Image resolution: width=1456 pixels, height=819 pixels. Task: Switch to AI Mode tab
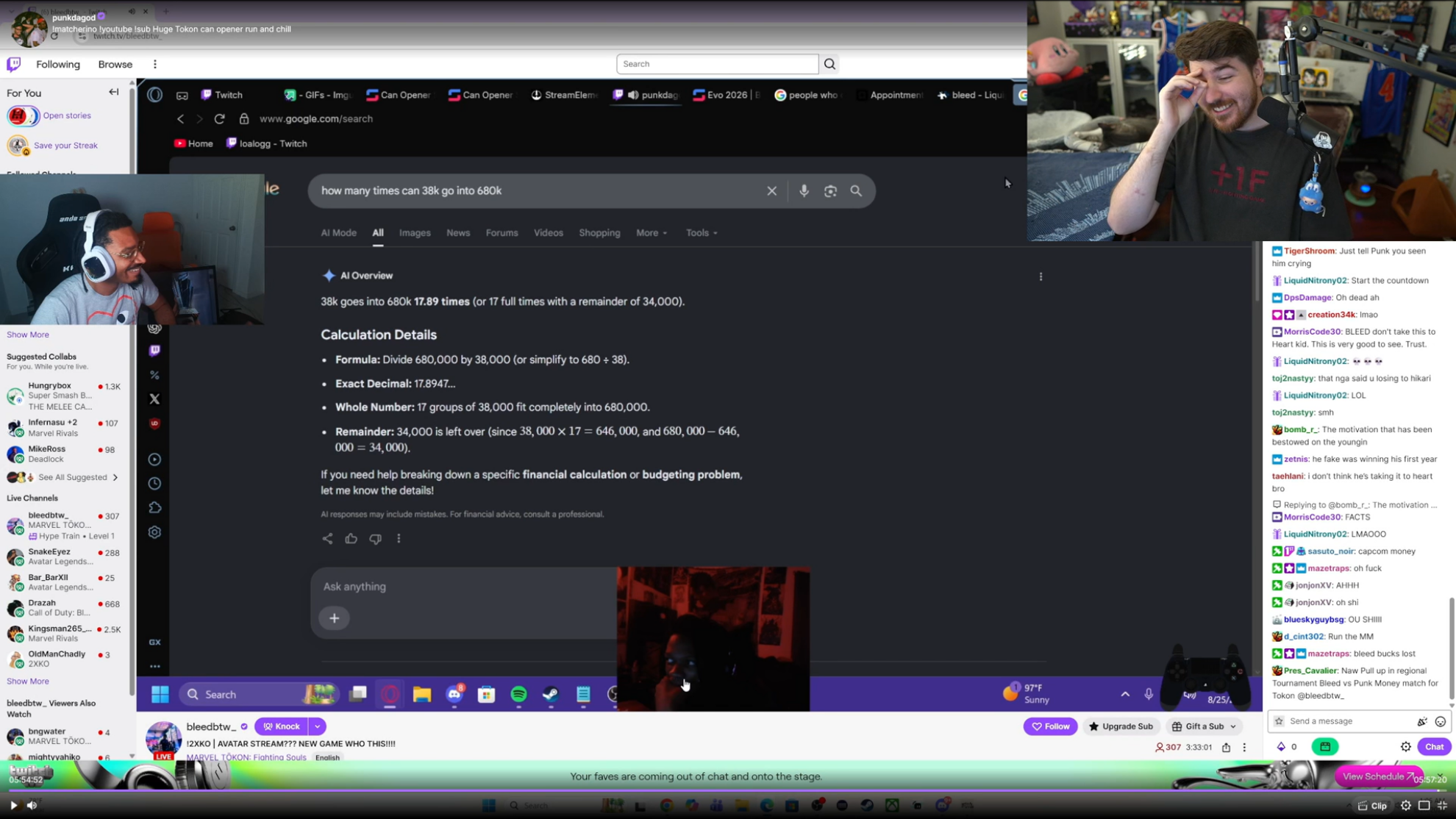(x=338, y=233)
